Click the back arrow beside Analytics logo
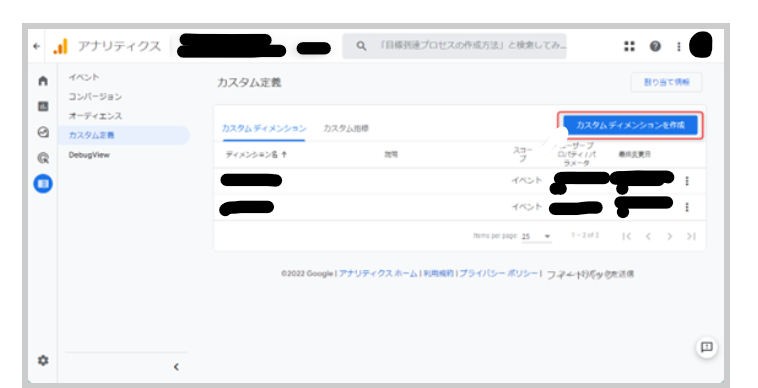758x388 pixels. coord(37,46)
